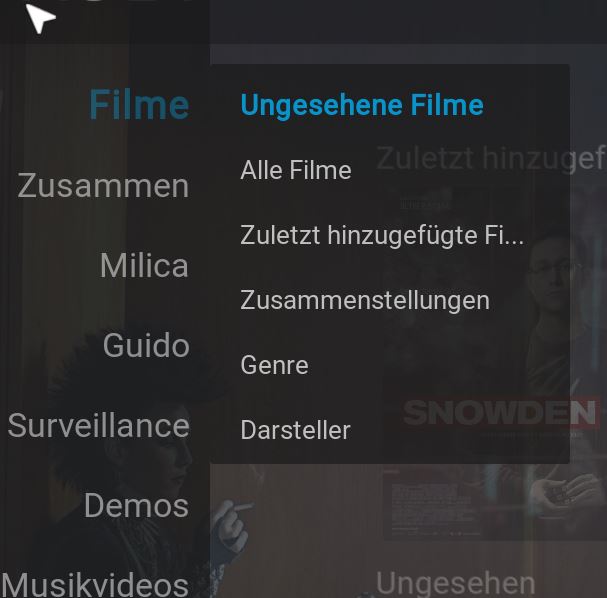Image resolution: width=607 pixels, height=598 pixels.
Task: Select Alle Filme in the submenu
Action: tap(296, 170)
